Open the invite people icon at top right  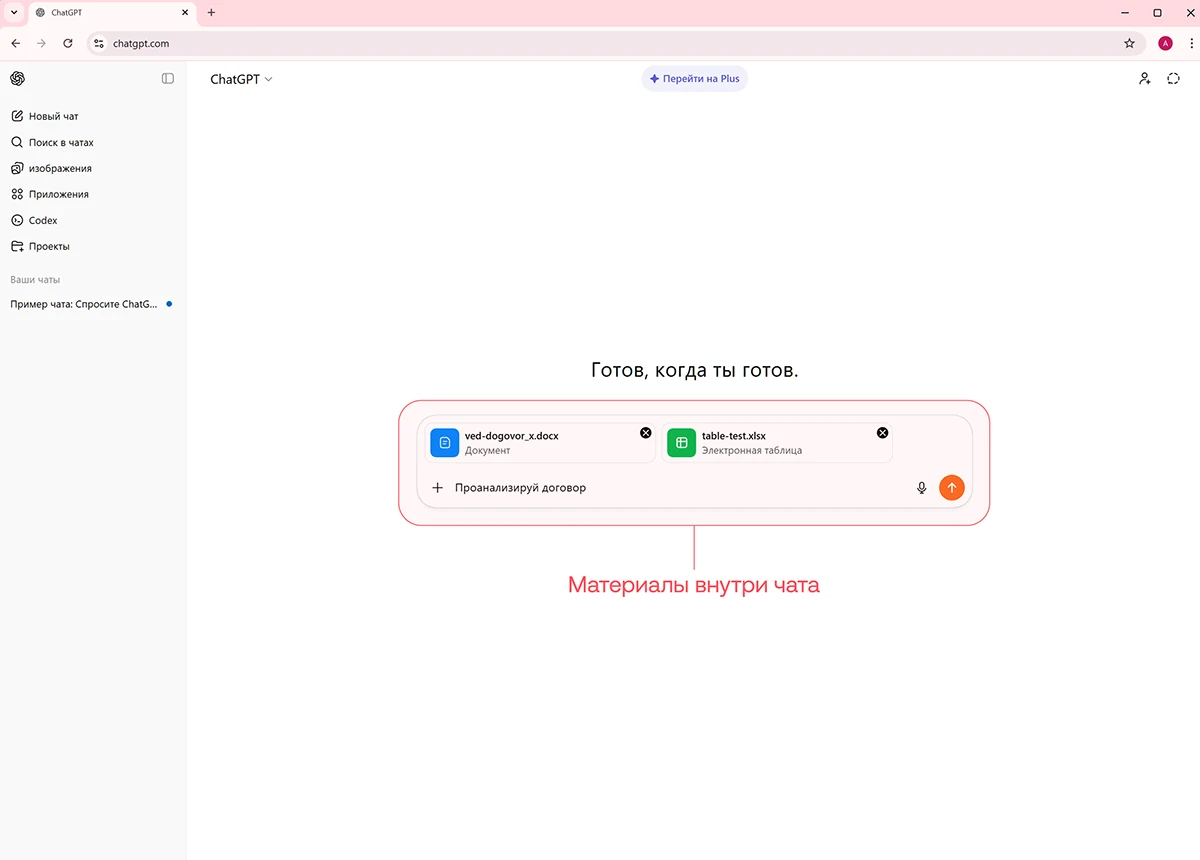1144,79
